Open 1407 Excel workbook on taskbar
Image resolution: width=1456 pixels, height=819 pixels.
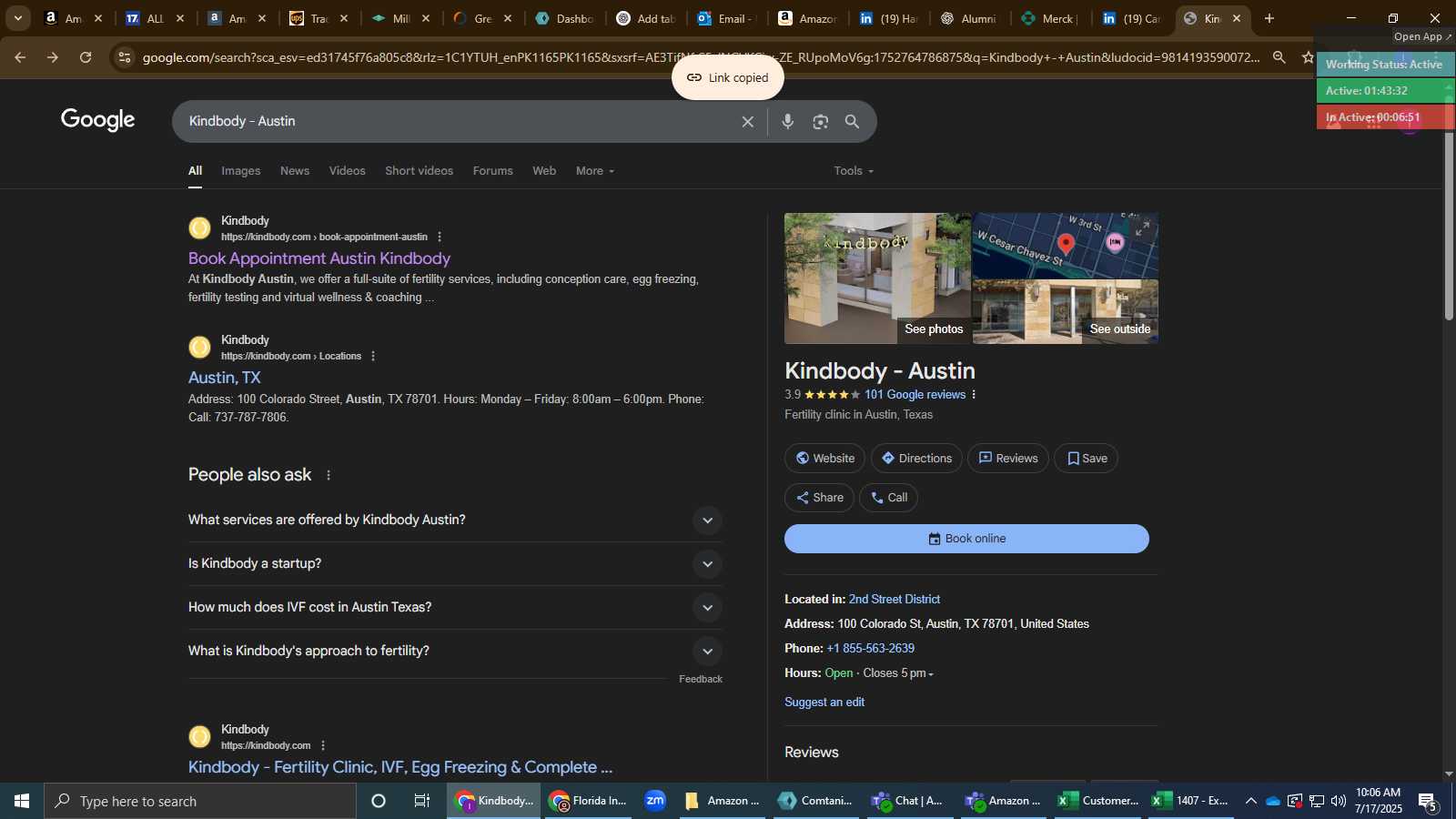pos(1189,801)
